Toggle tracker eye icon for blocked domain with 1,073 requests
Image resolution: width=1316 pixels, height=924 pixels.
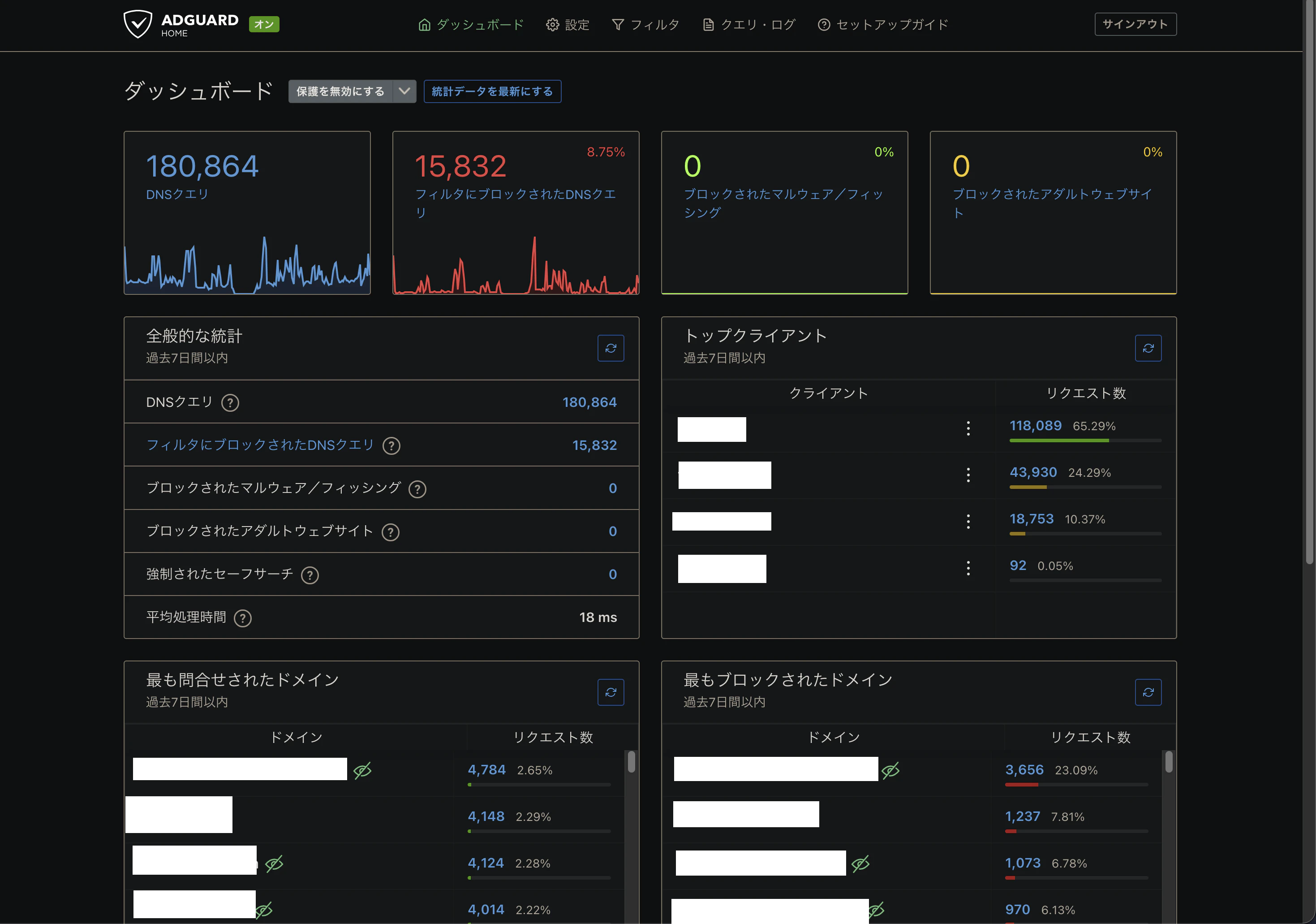860,863
